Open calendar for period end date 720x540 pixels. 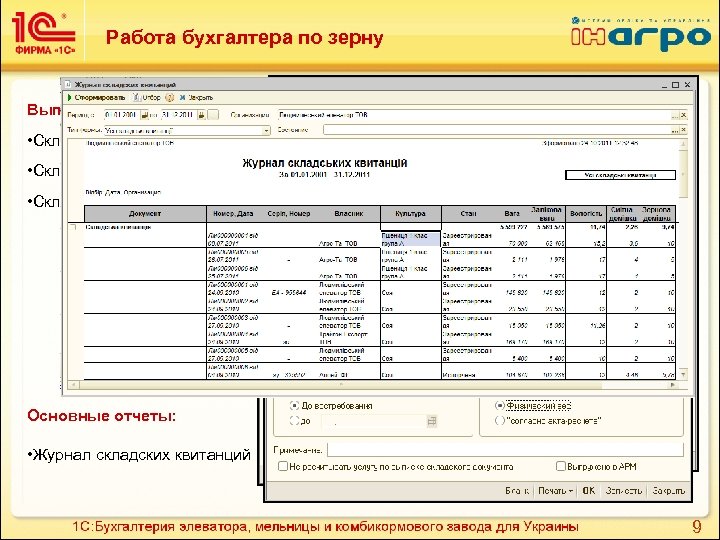(x=201, y=115)
